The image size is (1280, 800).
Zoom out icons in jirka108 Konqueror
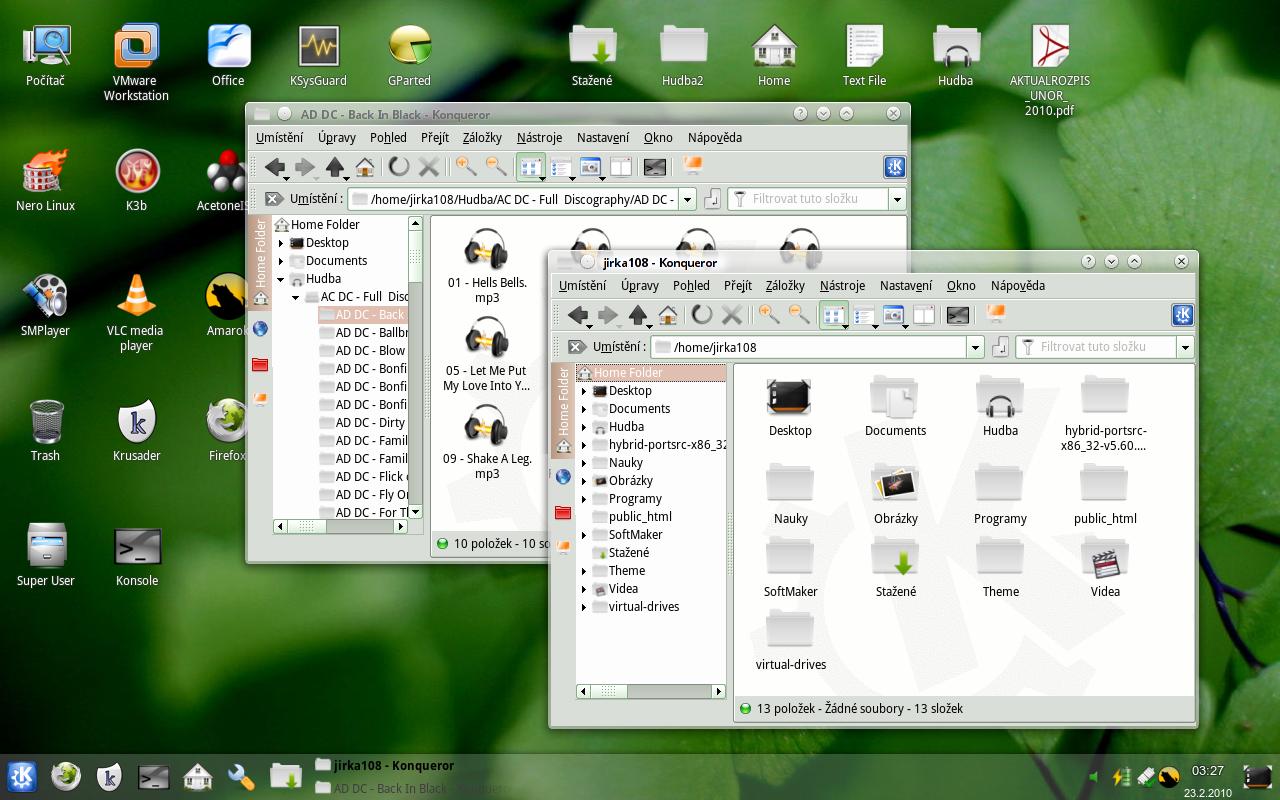799,315
